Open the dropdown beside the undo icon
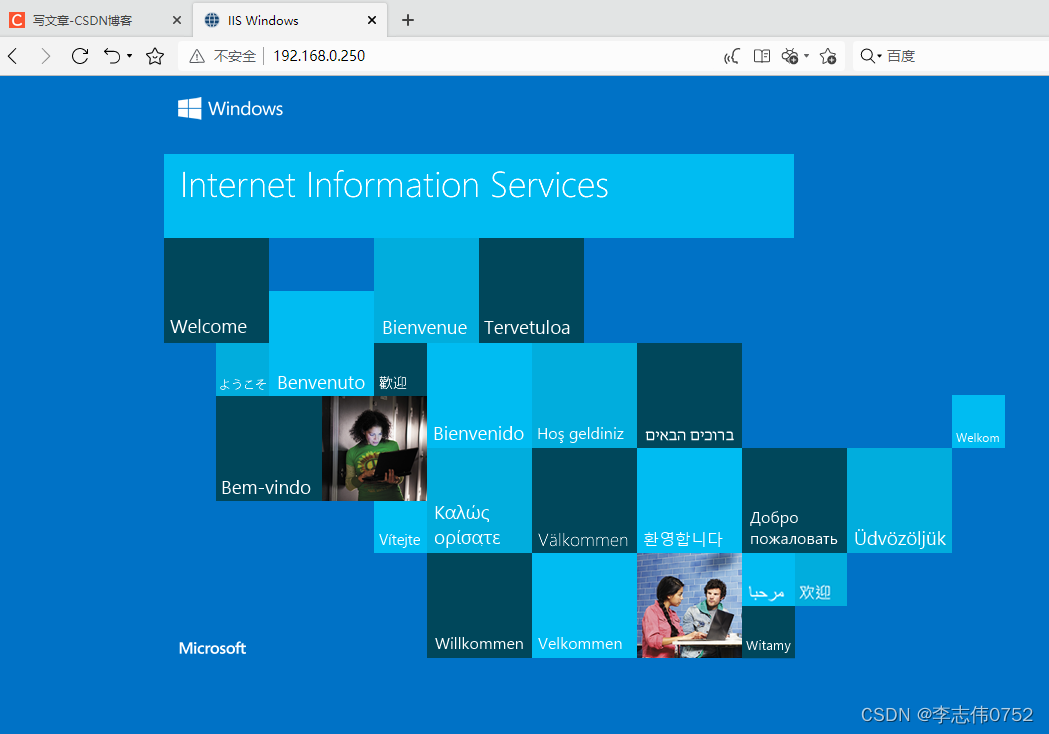1049x734 pixels. 130,56
